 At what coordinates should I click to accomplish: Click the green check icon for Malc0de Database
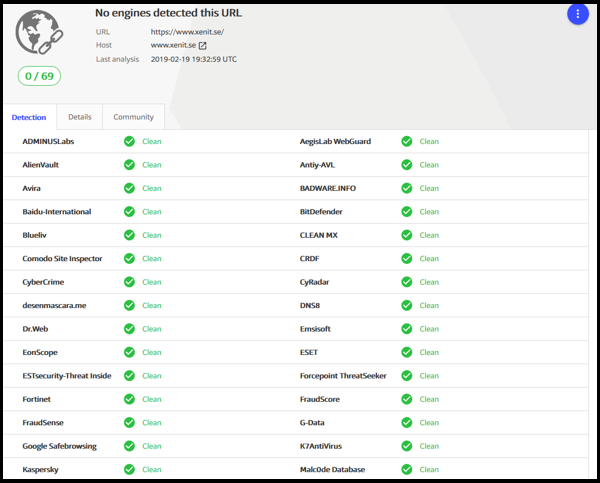(407, 469)
